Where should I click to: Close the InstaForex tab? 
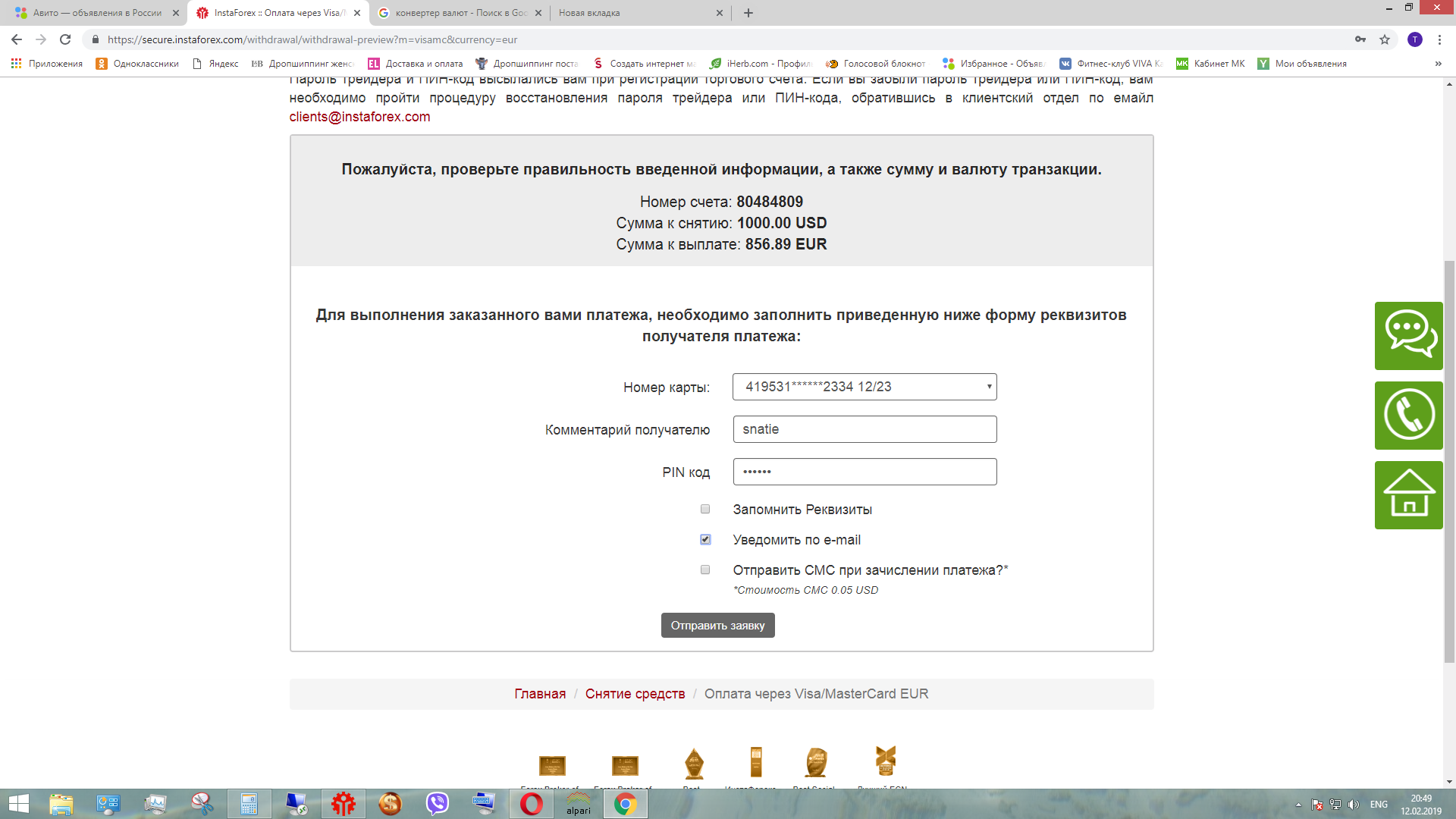coord(357,13)
